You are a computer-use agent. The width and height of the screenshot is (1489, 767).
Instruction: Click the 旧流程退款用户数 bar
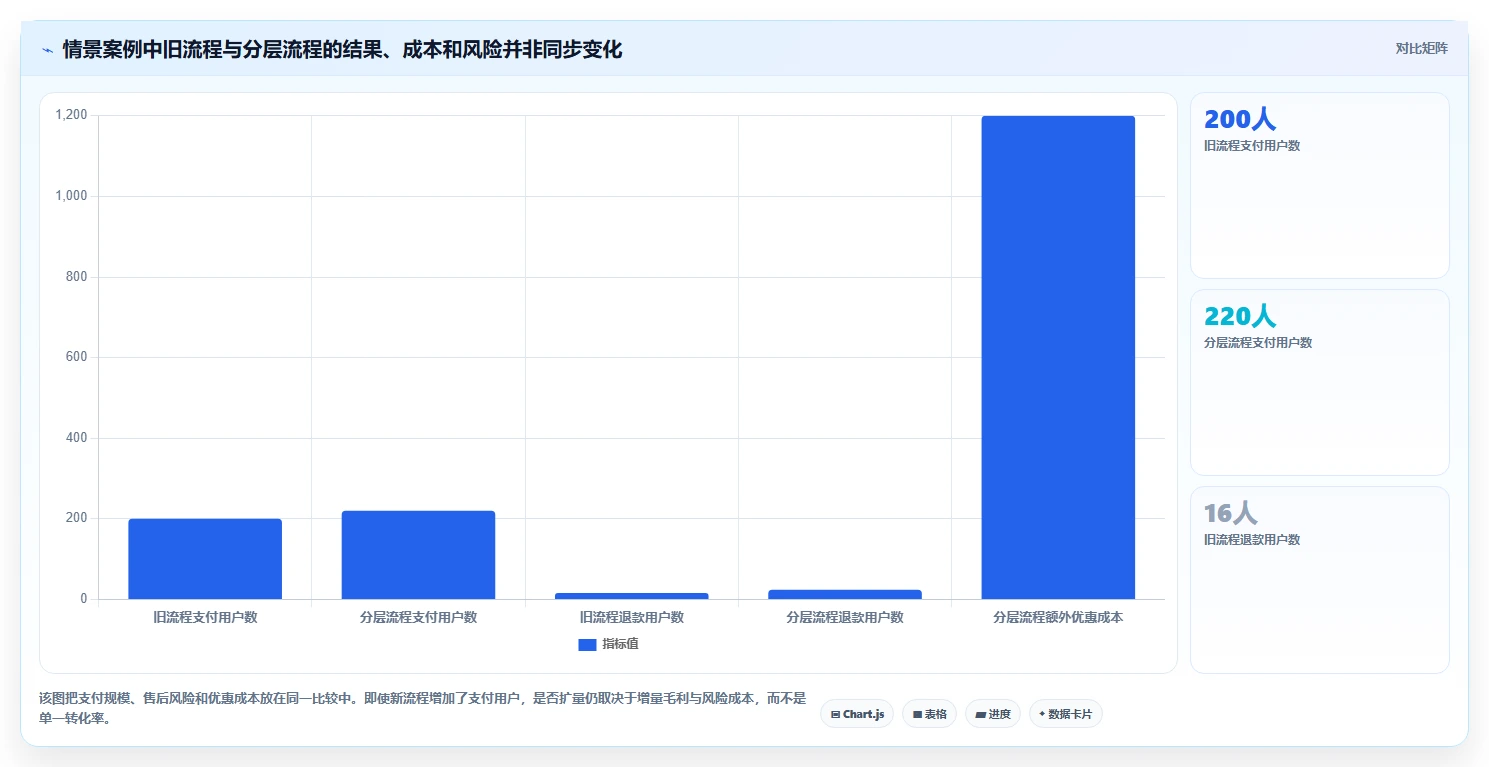631,596
